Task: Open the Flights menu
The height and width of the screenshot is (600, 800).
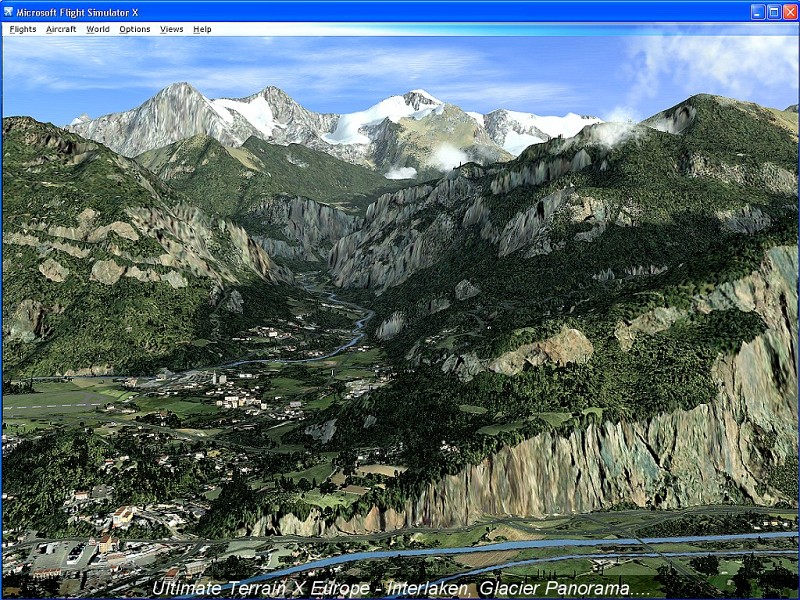Action: [23, 29]
